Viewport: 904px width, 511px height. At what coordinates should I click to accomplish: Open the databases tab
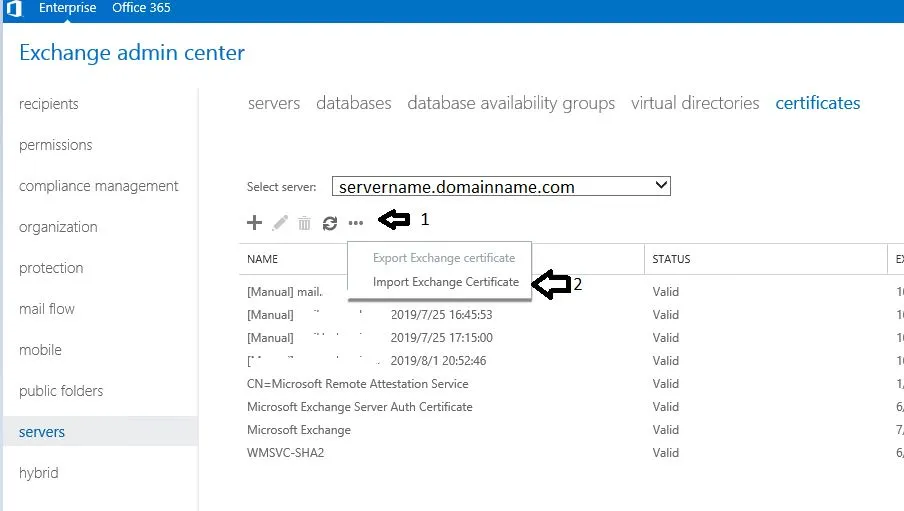pyautogui.click(x=353, y=103)
